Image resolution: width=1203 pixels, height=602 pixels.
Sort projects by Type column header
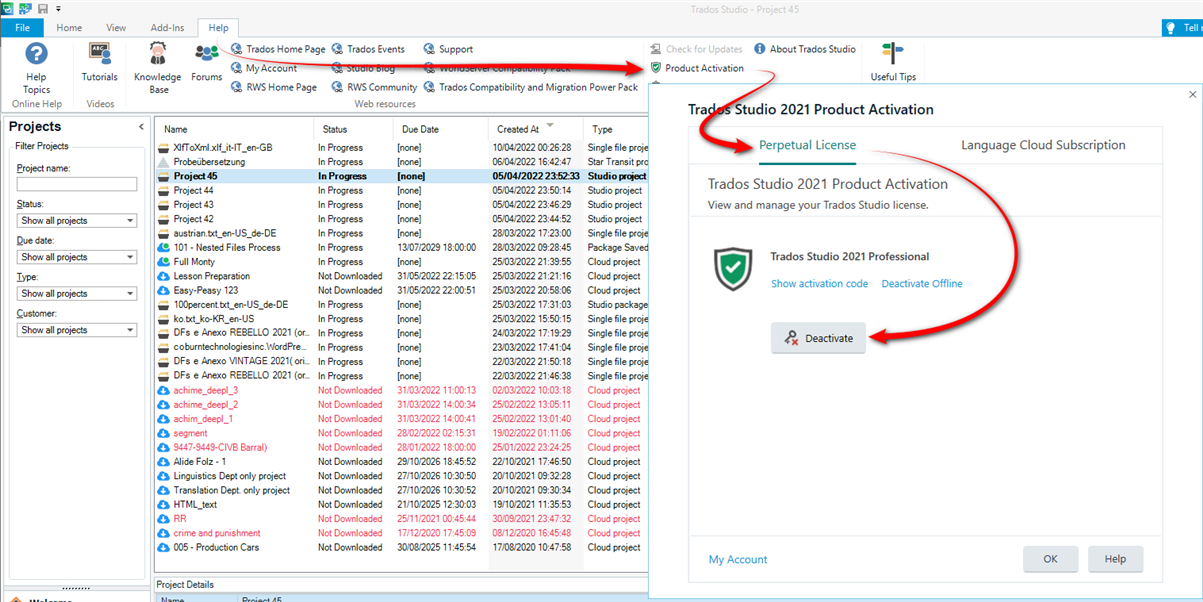[x=616, y=129]
